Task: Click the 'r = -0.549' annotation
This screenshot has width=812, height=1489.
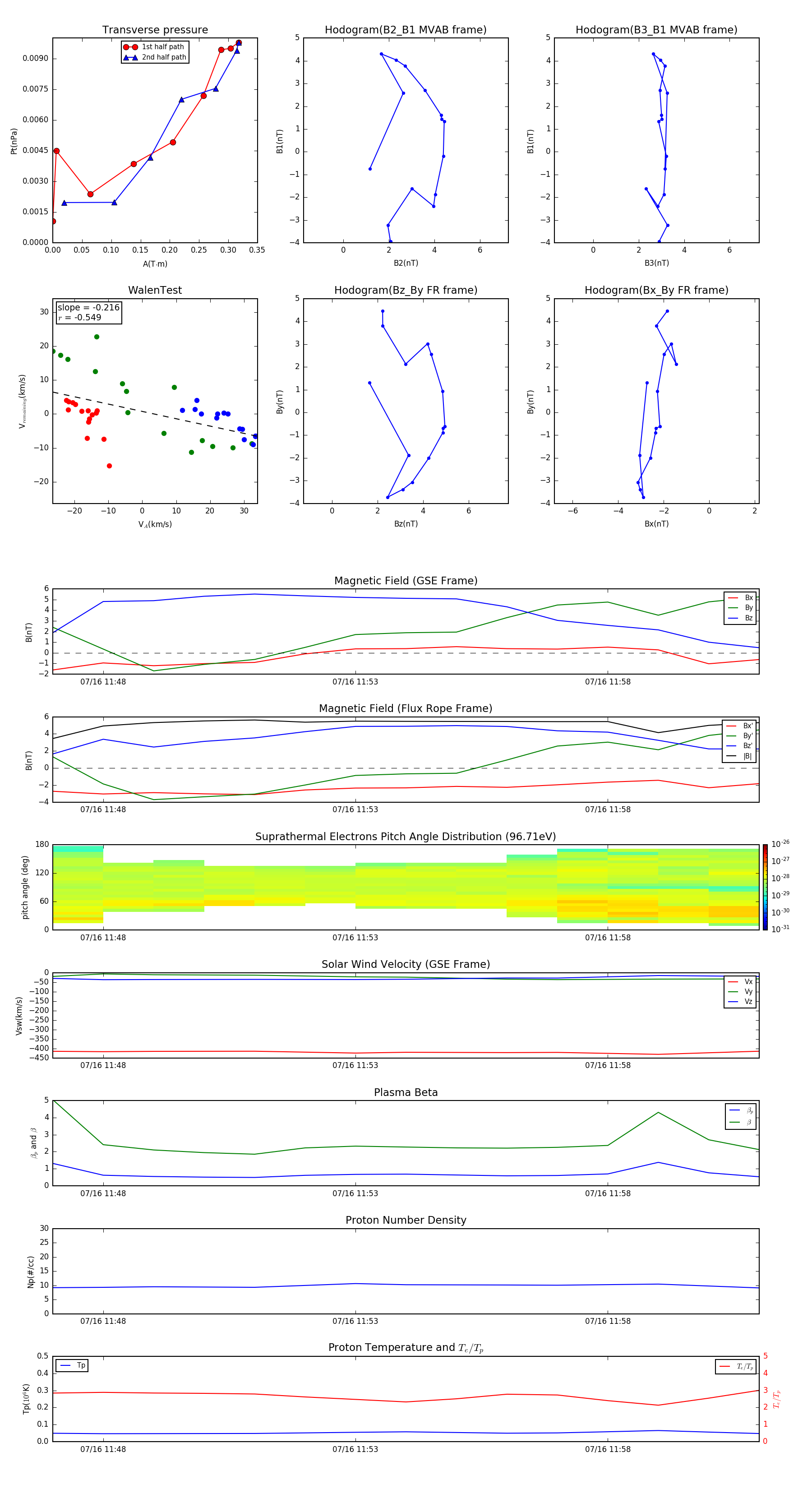Action: click(x=80, y=317)
